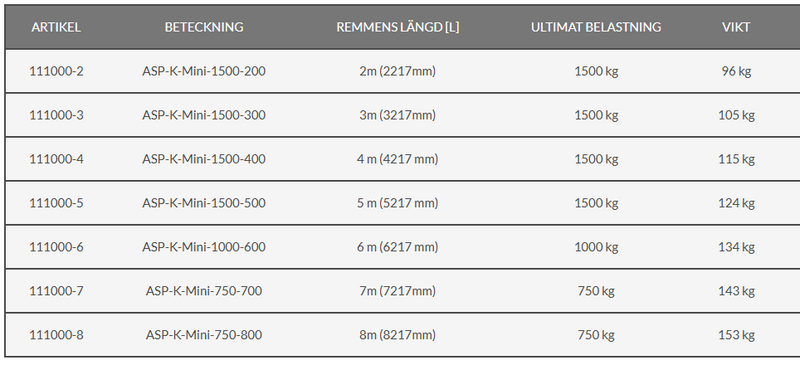
Task: Click article number 111000-5
Action: (x=56, y=203)
